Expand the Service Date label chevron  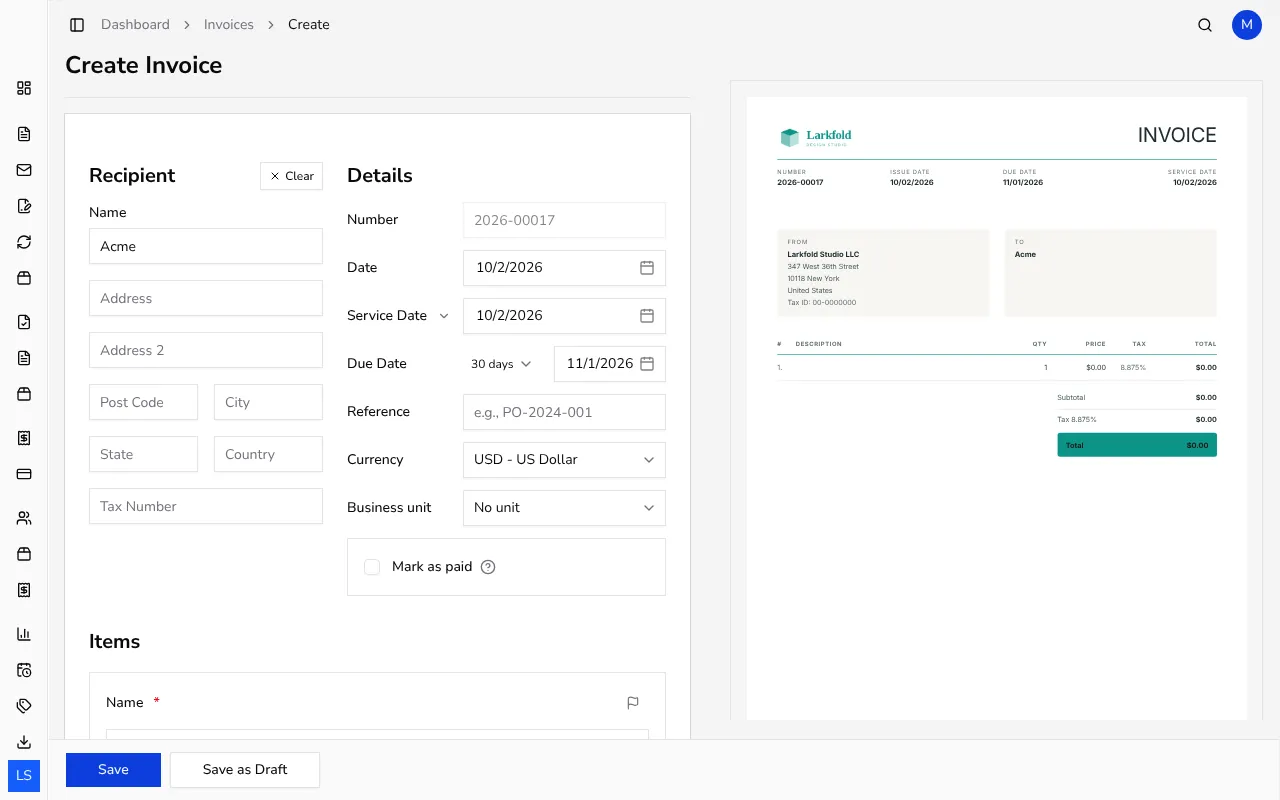click(444, 316)
